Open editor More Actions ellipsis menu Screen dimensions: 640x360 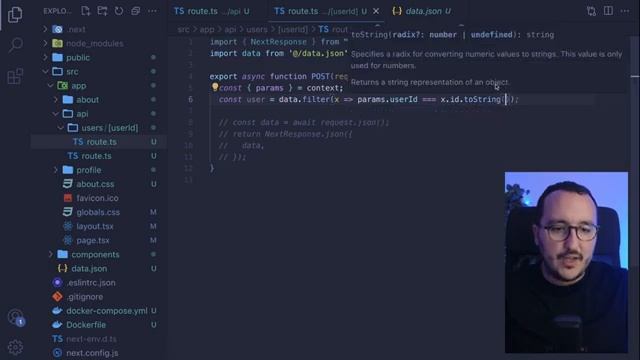coord(625,11)
